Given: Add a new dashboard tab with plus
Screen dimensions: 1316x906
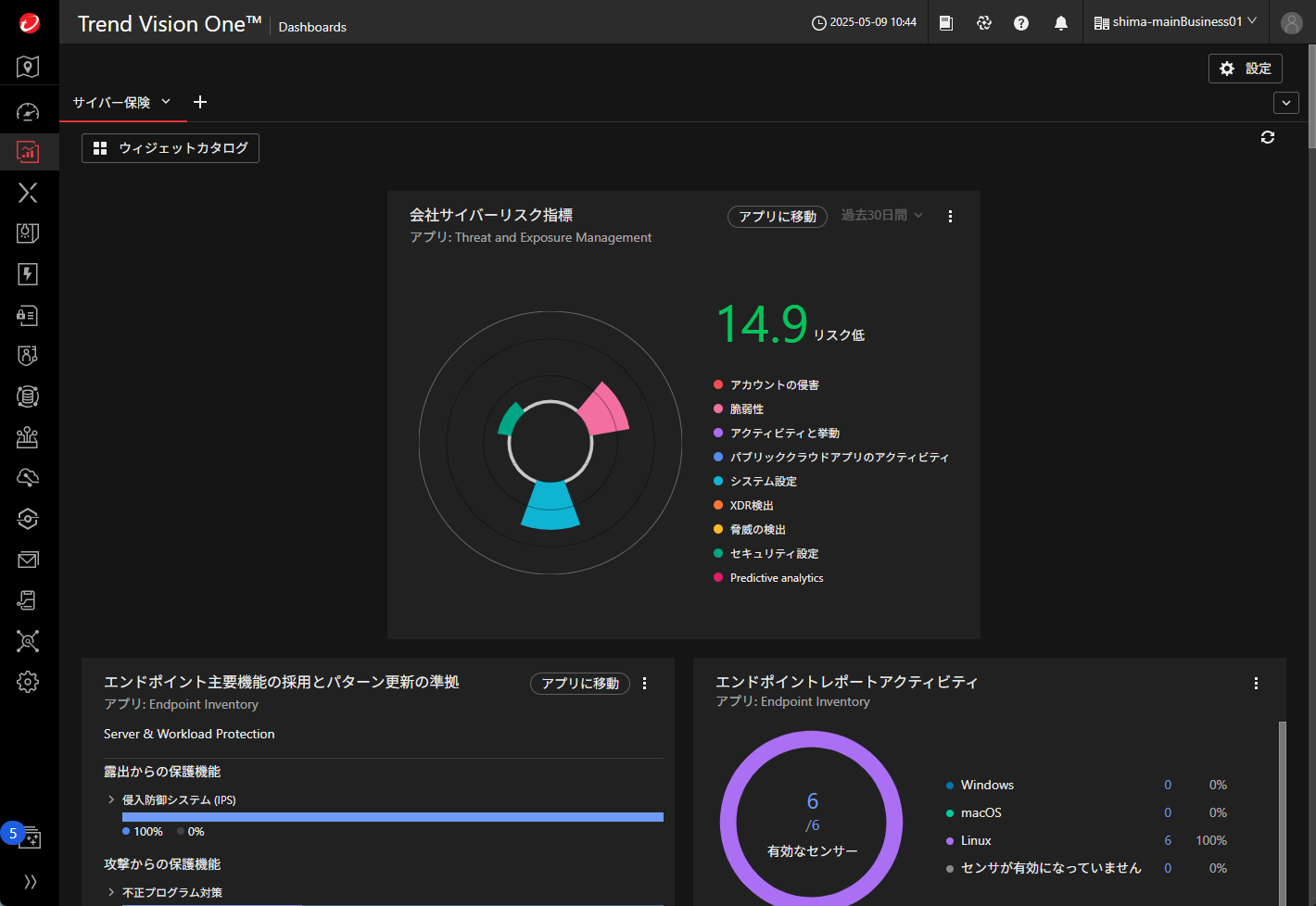Looking at the screenshot, I should pos(200,102).
